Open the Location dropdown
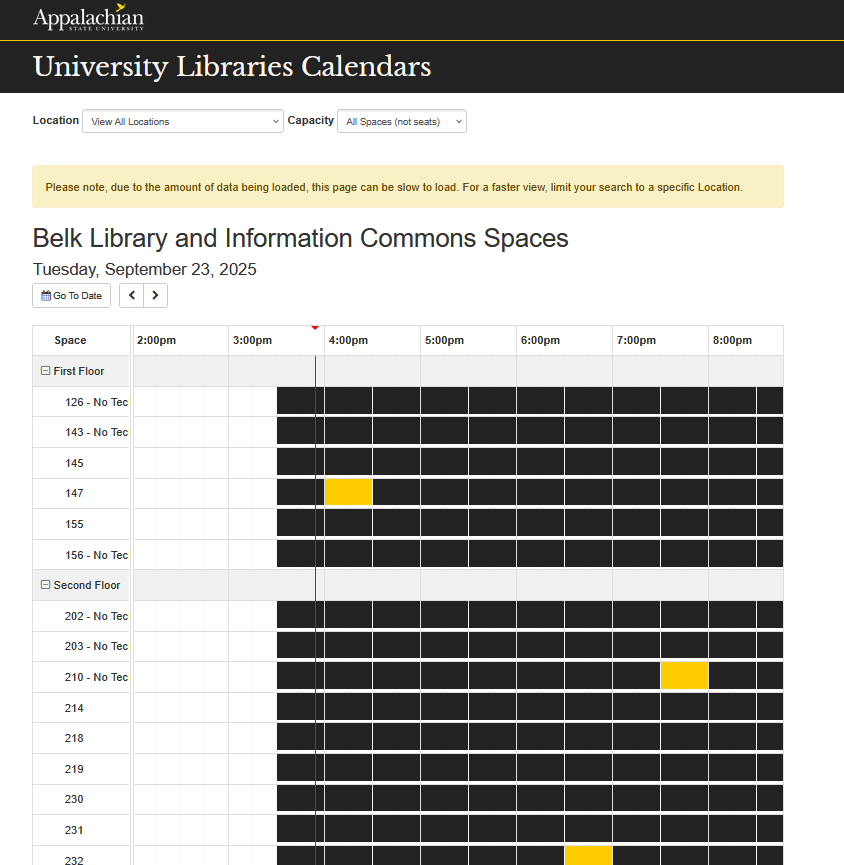 (x=183, y=121)
